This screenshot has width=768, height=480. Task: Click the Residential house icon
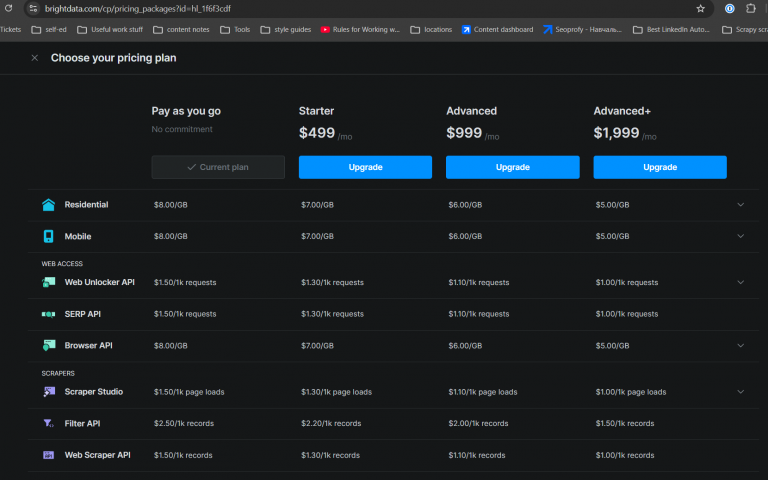pos(48,205)
